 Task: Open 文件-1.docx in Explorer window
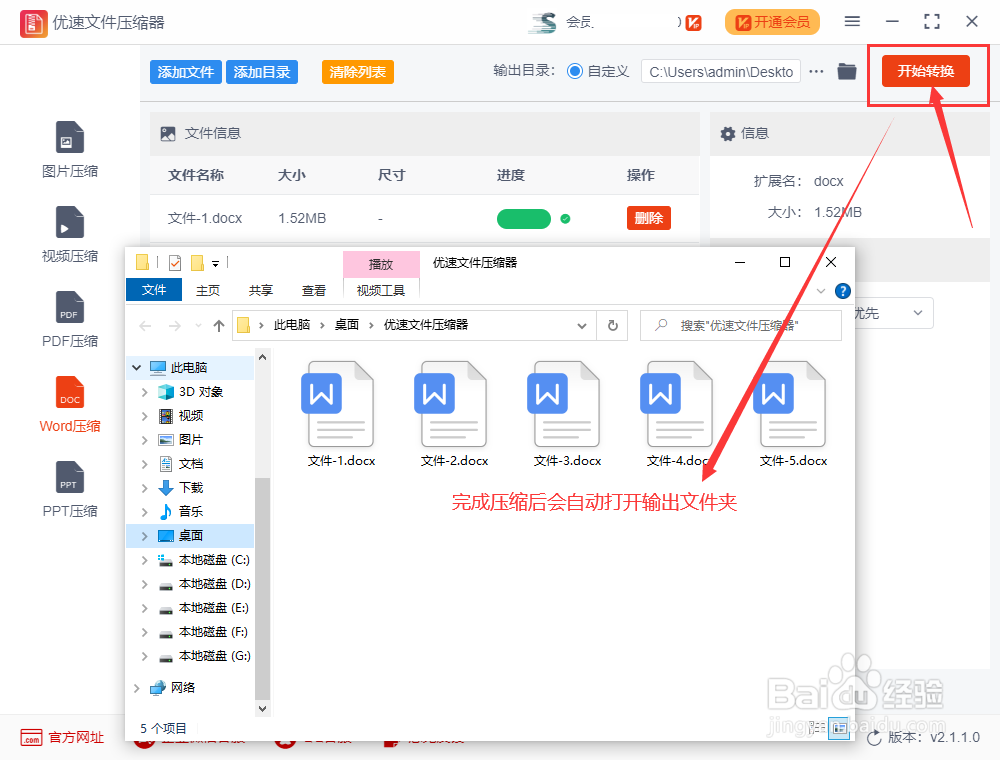[x=341, y=414]
